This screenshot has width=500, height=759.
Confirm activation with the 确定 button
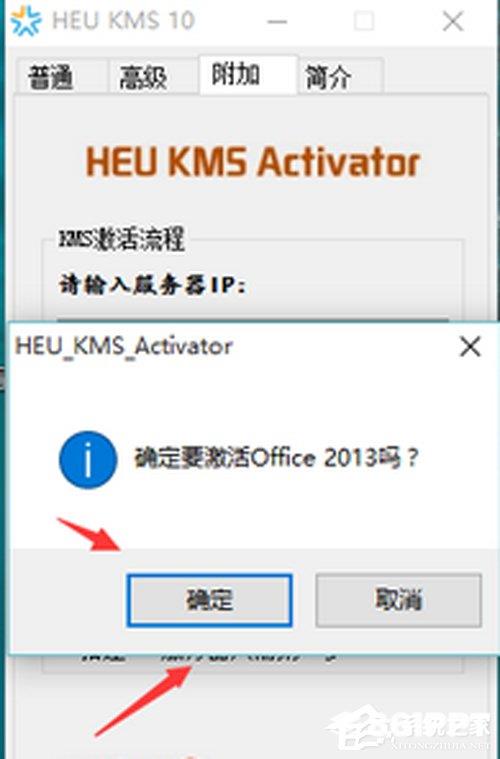209,600
